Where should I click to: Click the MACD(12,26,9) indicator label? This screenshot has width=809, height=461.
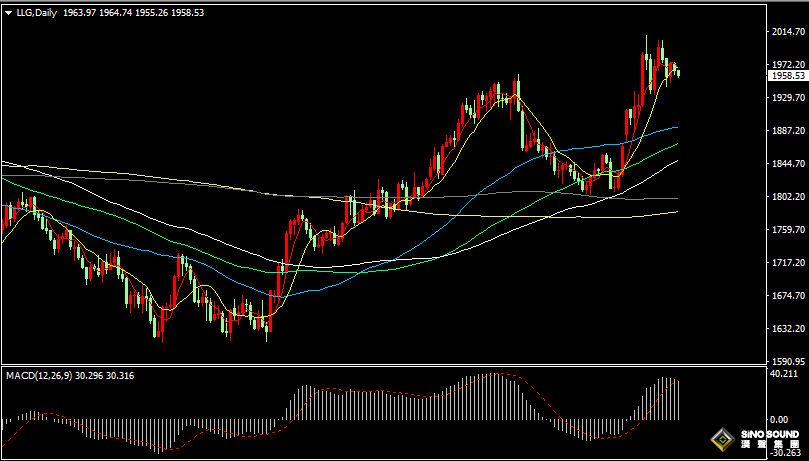(39, 376)
